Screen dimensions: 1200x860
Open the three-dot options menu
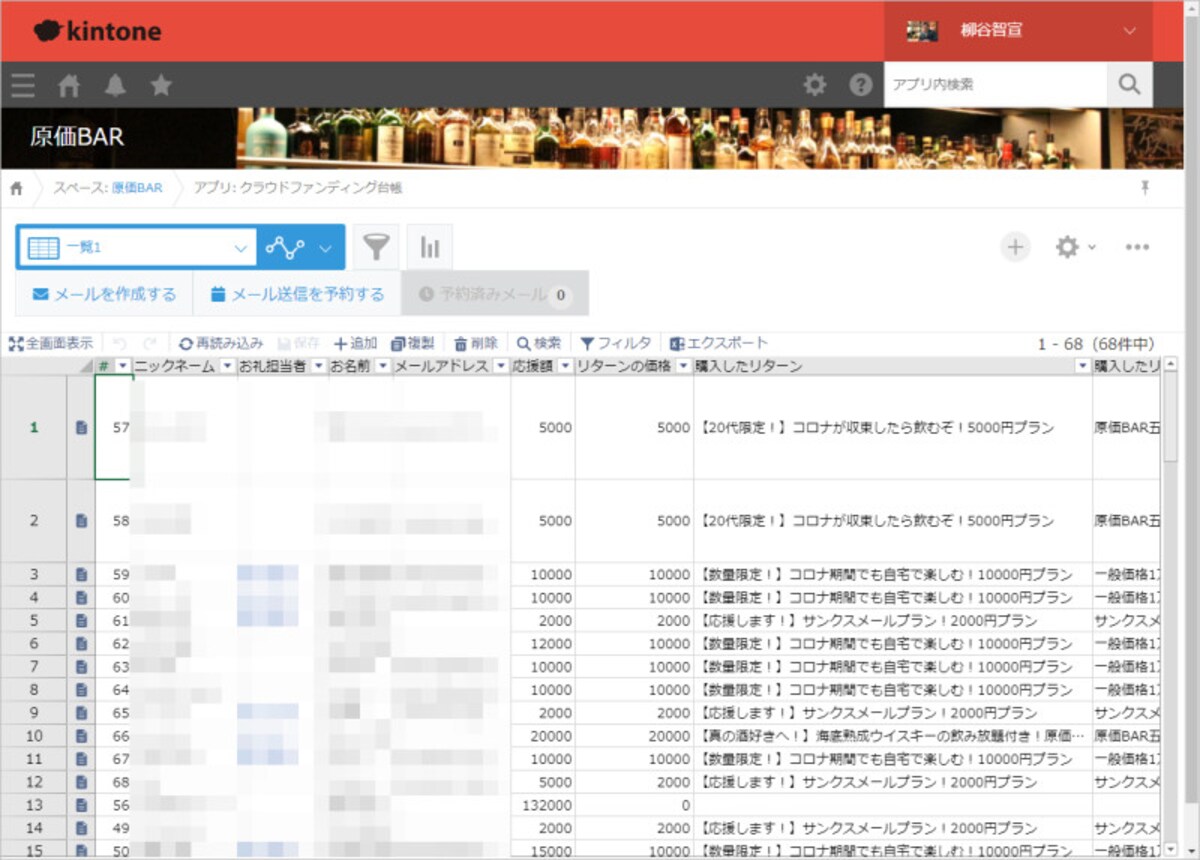(1137, 247)
